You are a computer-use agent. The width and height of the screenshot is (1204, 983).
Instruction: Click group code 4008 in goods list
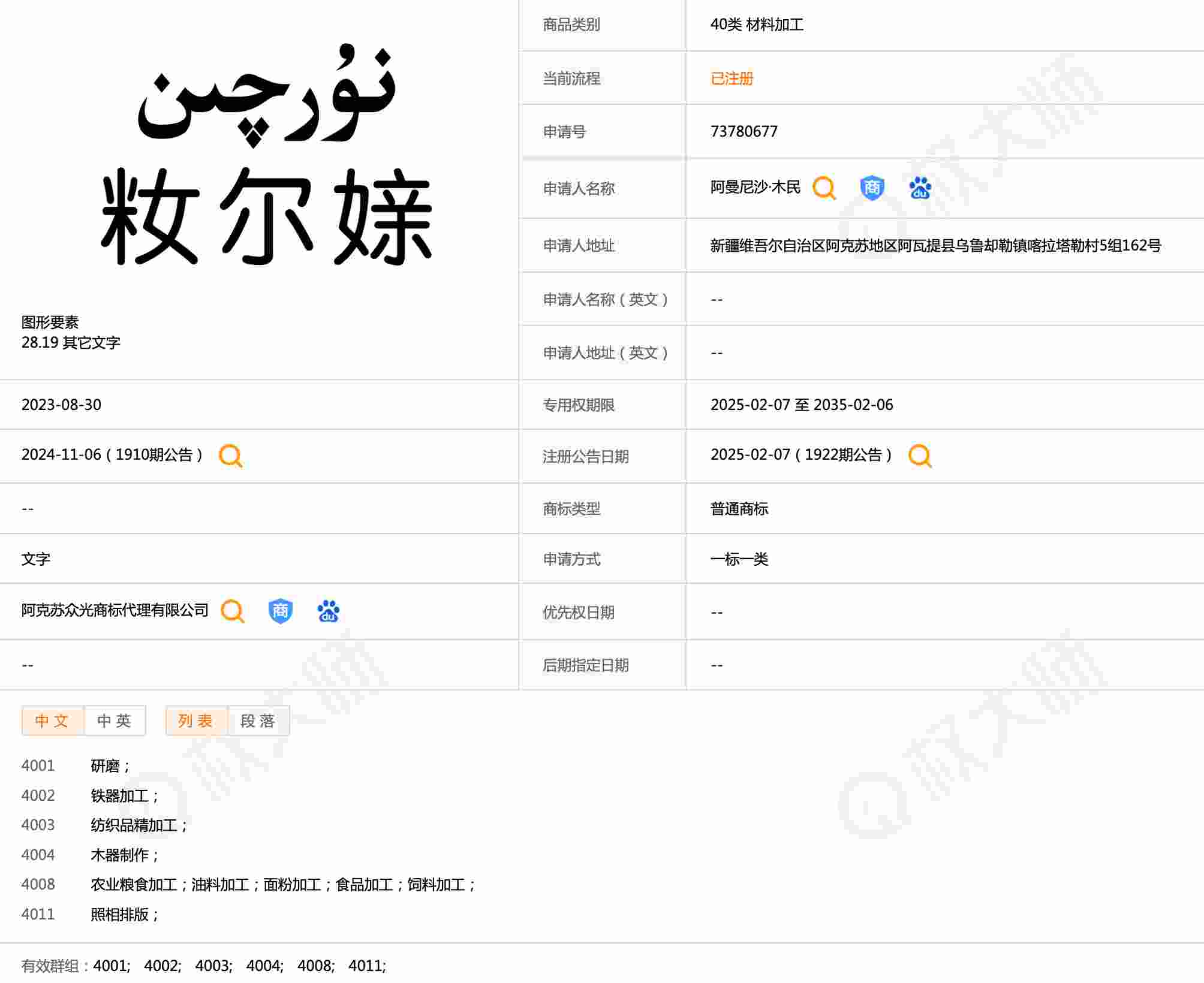coord(38,885)
